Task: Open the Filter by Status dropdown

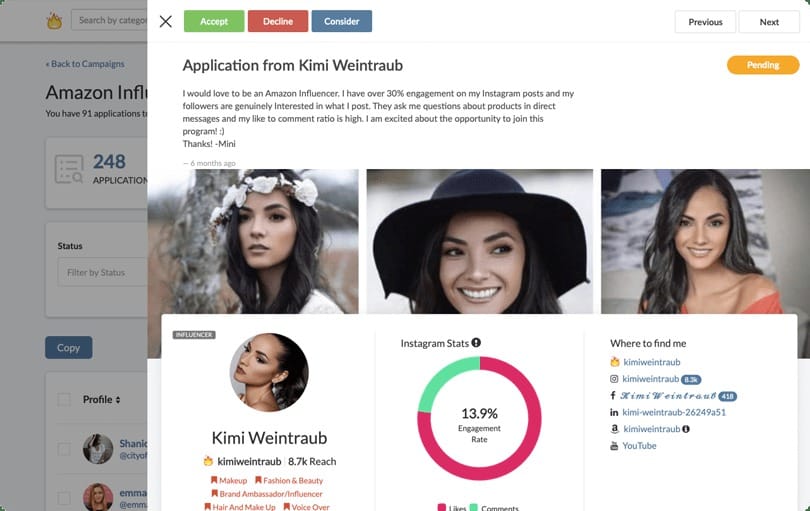Action: point(102,272)
